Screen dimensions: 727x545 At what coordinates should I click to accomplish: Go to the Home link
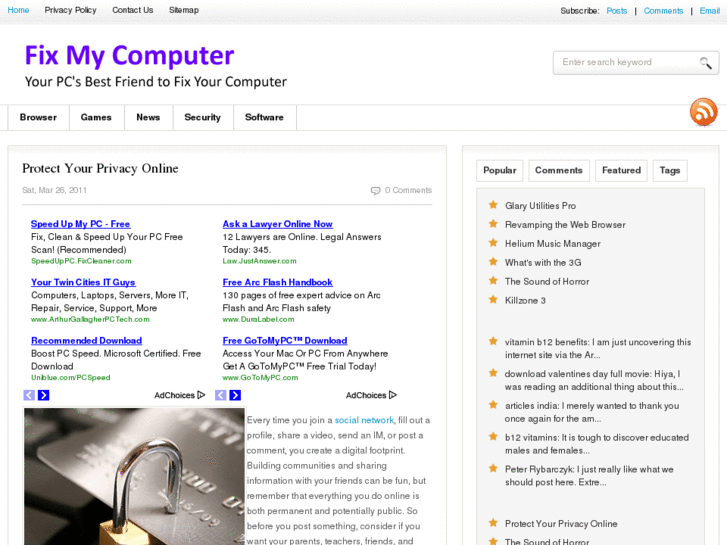(18, 10)
